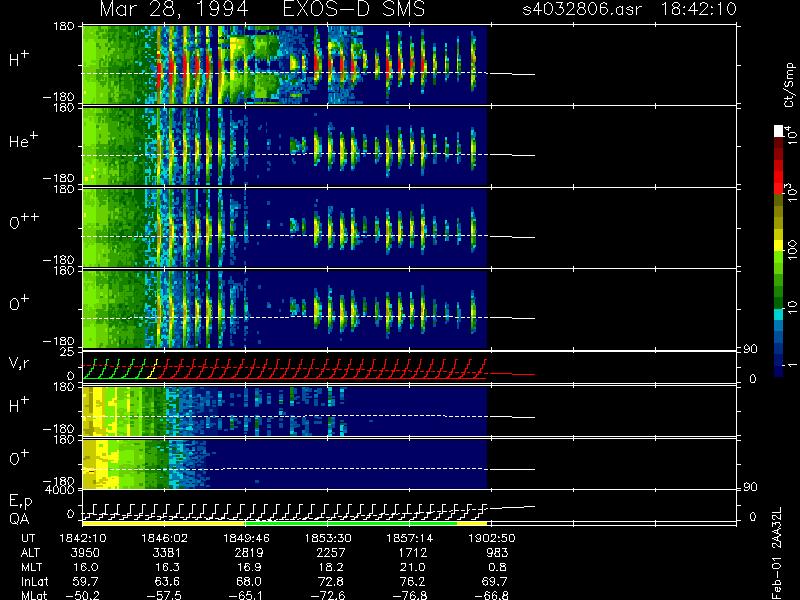Click UT value '1902:50'
Screen dimensions: 800x600
pyautogui.click(x=492, y=538)
